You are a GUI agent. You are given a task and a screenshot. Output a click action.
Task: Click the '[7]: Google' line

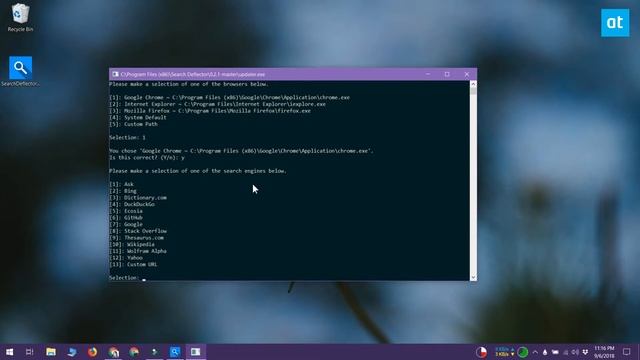pos(126,224)
